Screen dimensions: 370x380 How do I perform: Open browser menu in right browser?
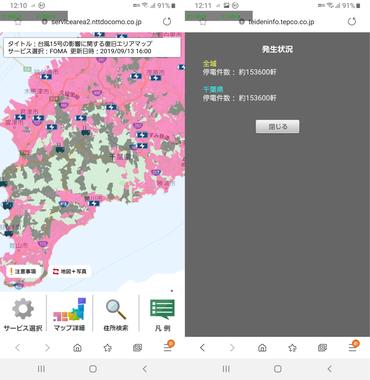[x=353, y=346]
